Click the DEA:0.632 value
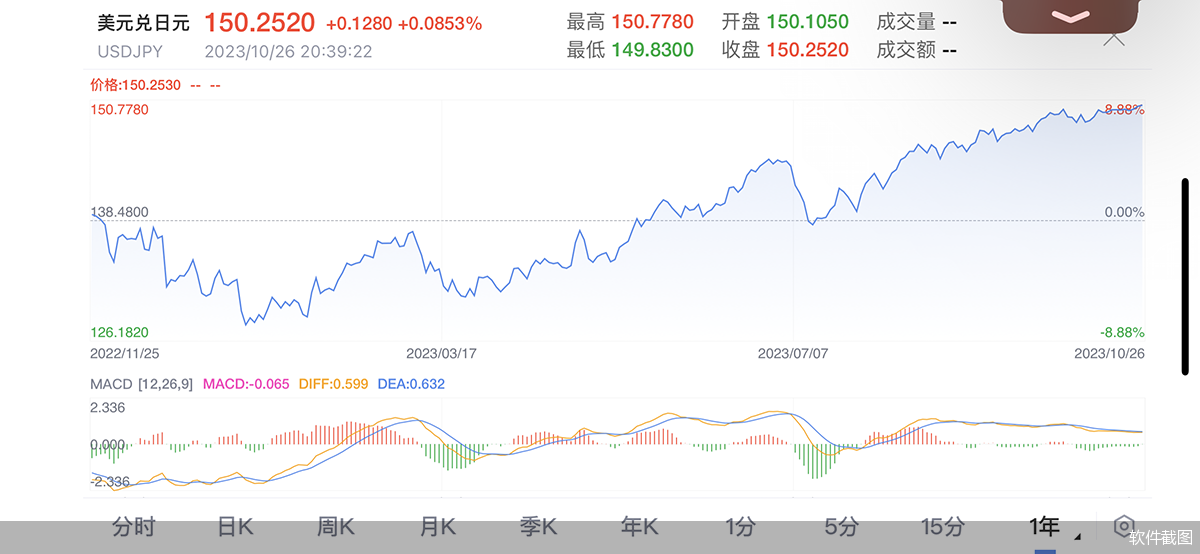Screen dimensions: 1200x554 click(411, 383)
